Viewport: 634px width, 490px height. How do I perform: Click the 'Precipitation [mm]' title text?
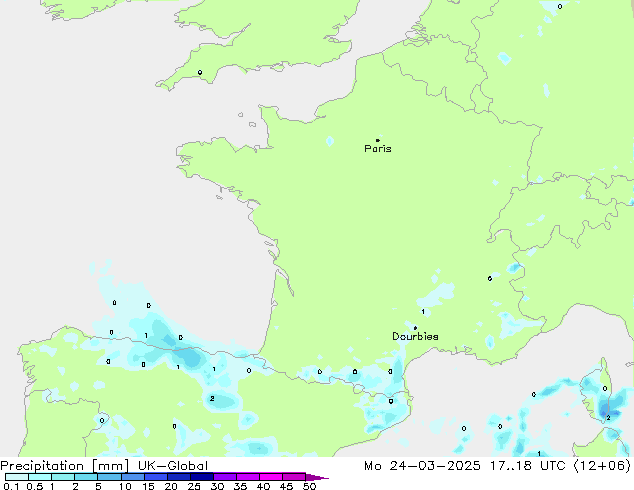pyautogui.click(x=65, y=466)
